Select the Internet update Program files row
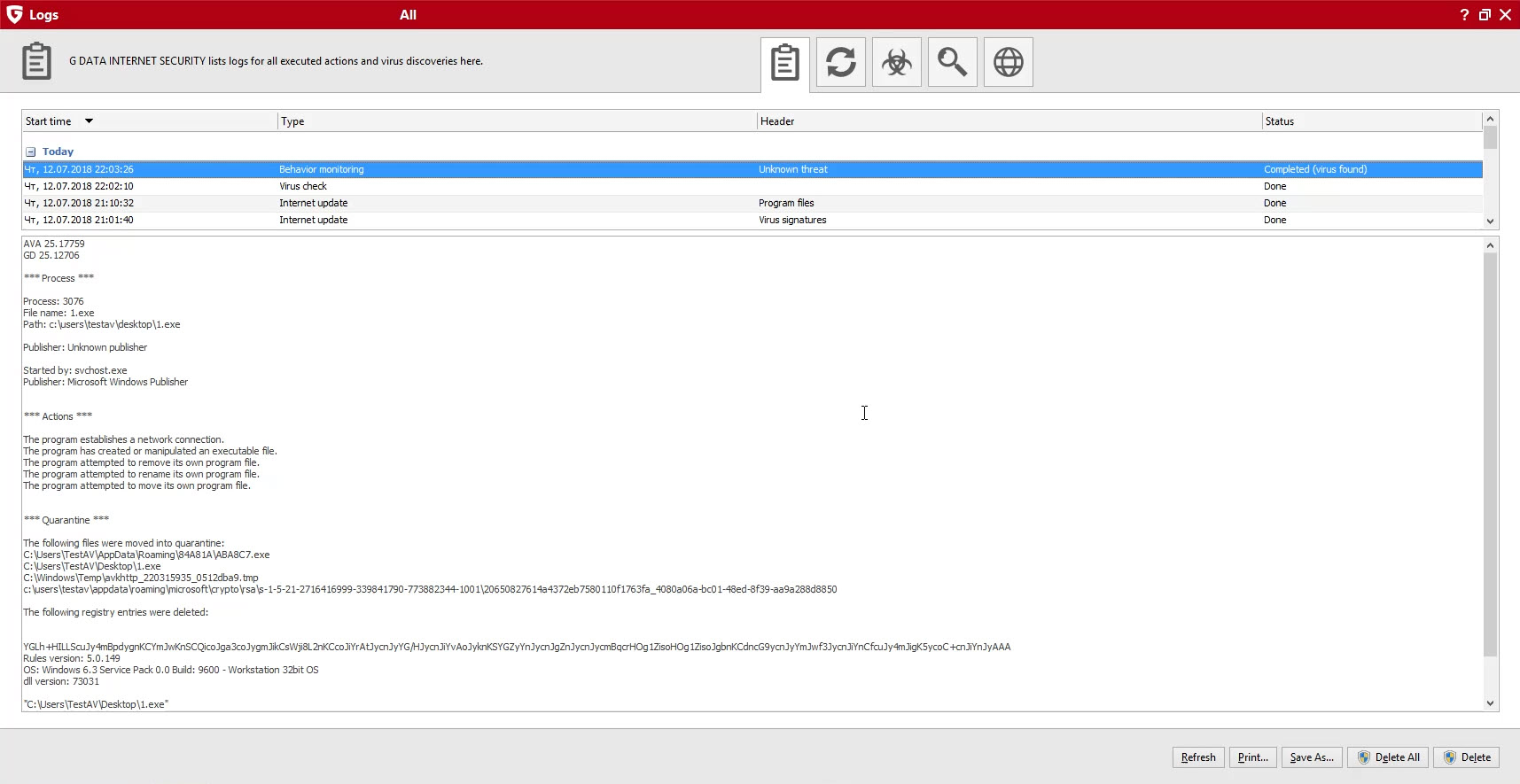 tap(752, 203)
